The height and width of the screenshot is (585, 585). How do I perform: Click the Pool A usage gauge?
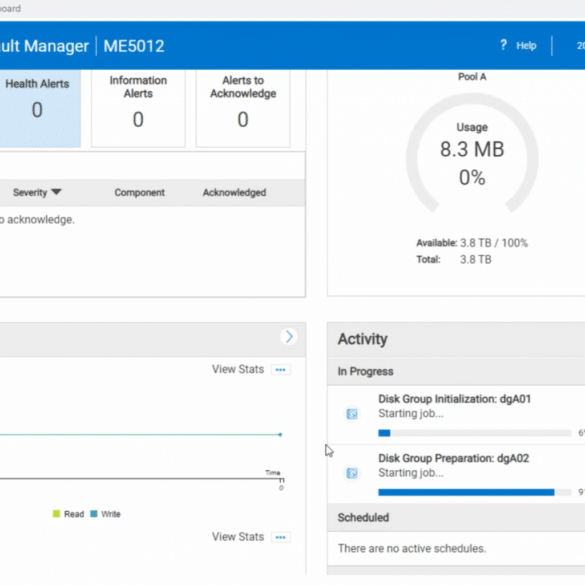coord(472,153)
